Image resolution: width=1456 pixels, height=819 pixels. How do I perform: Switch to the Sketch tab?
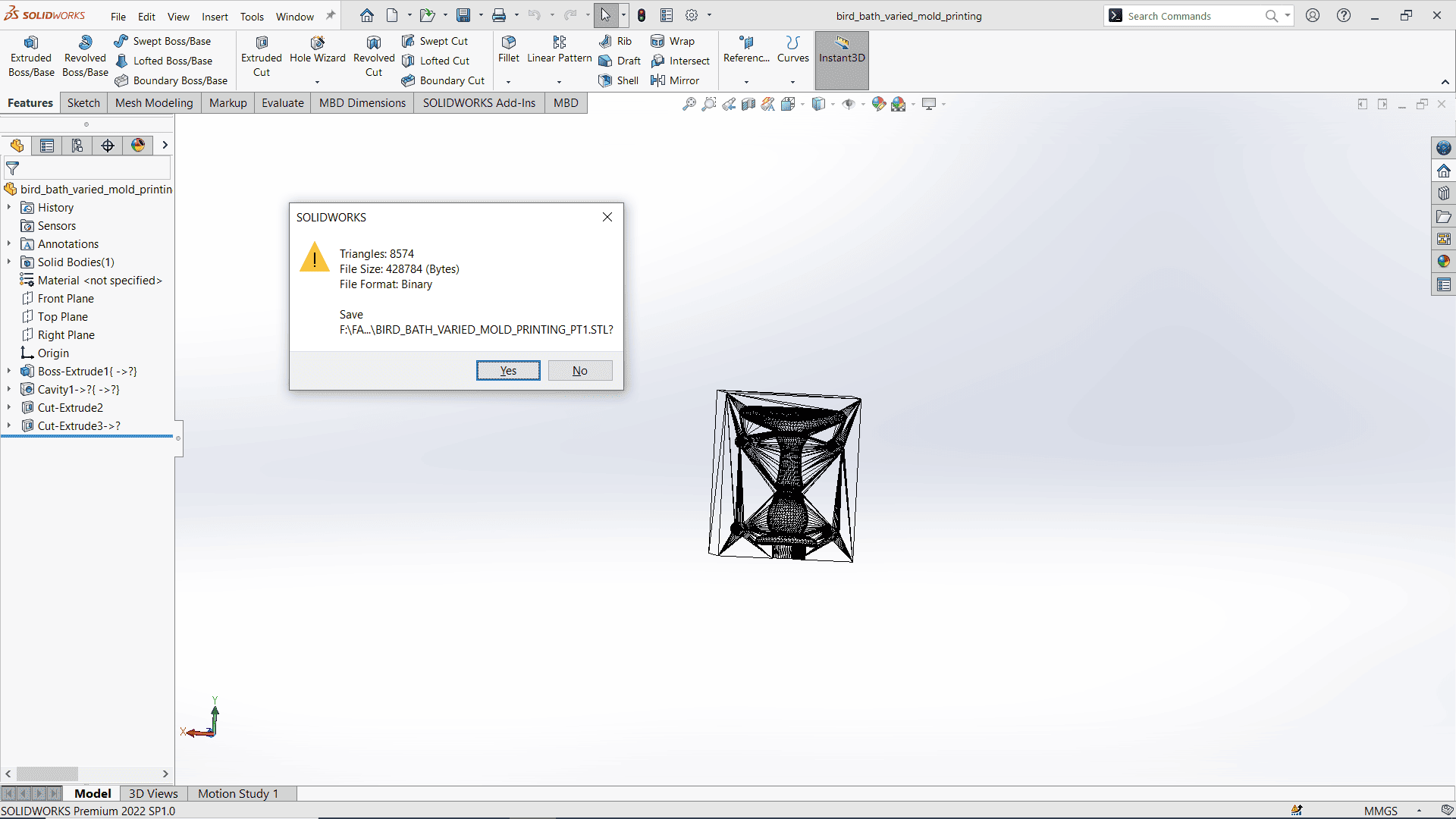pyautogui.click(x=83, y=103)
